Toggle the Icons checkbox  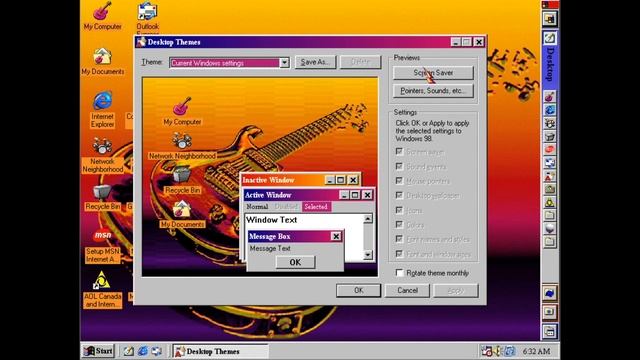click(399, 210)
